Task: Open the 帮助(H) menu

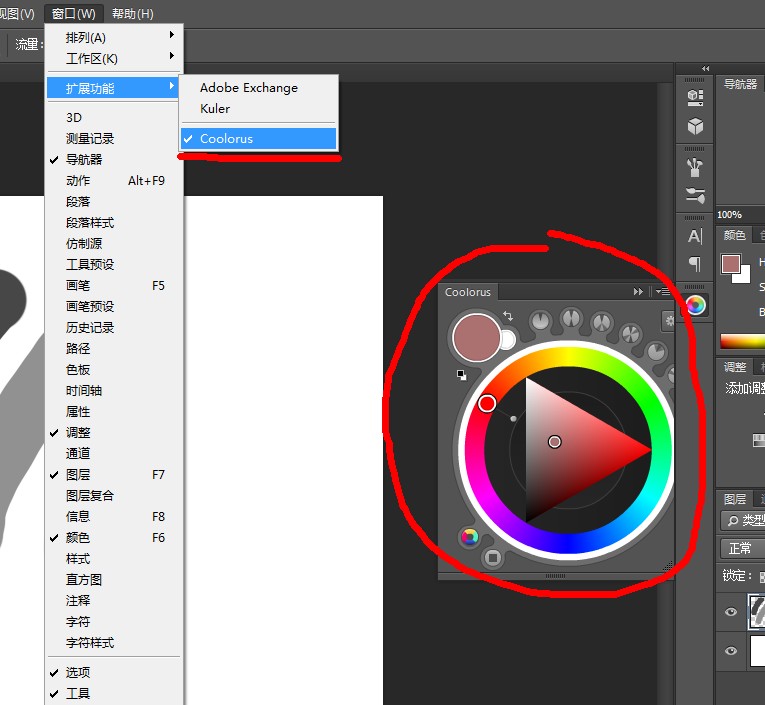Action: tap(133, 14)
